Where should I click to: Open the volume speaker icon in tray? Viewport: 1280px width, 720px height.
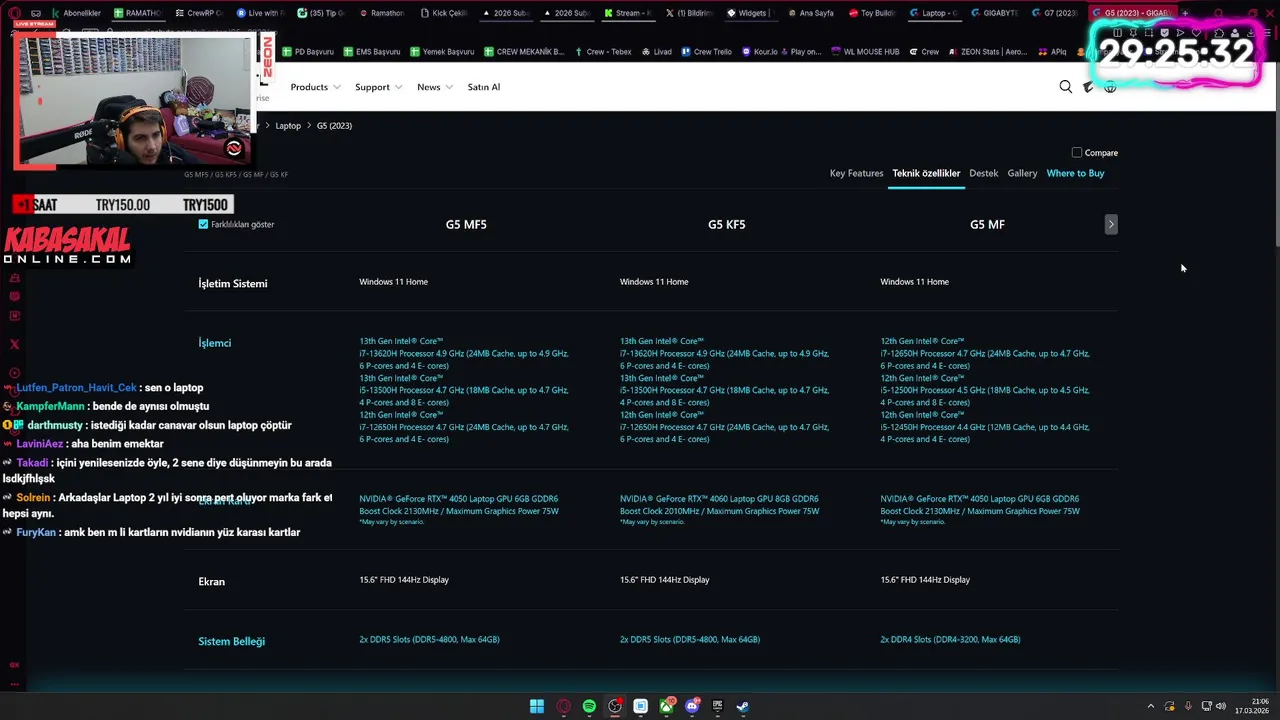pos(1219,706)
